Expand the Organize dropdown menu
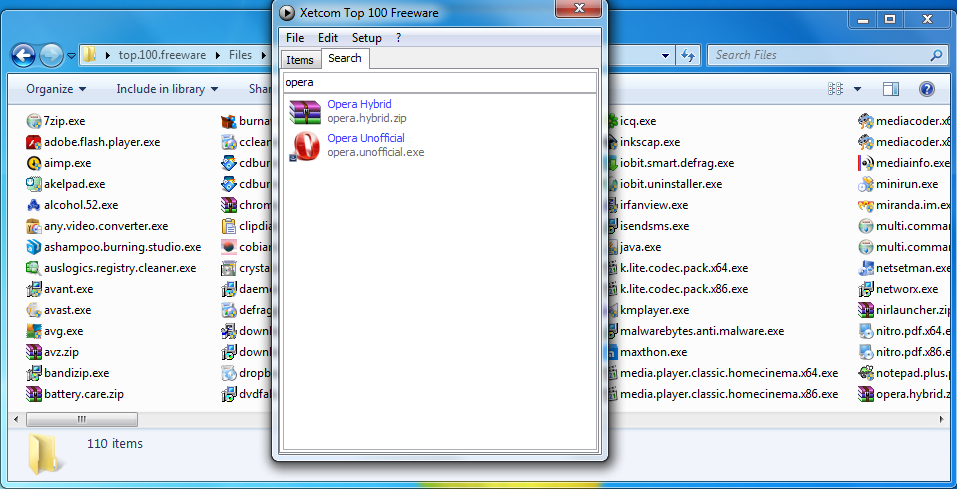 point(56,89)
